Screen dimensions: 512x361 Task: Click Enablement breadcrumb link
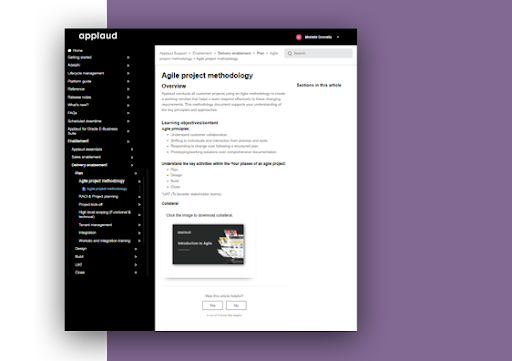[202, 53]
